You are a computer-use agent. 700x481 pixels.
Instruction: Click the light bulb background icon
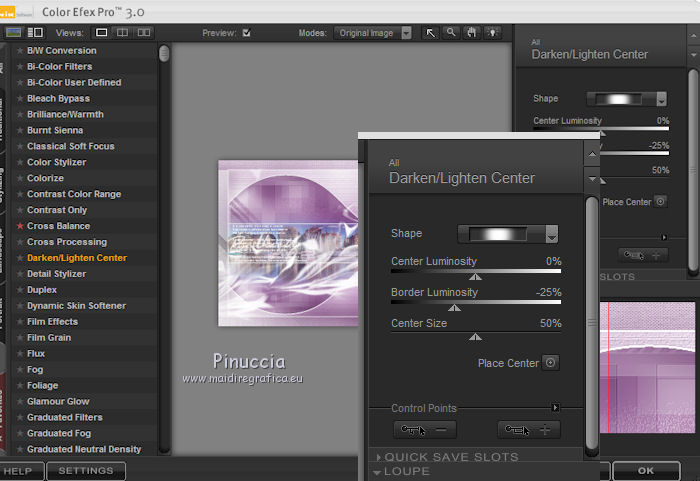coord(492,33)
